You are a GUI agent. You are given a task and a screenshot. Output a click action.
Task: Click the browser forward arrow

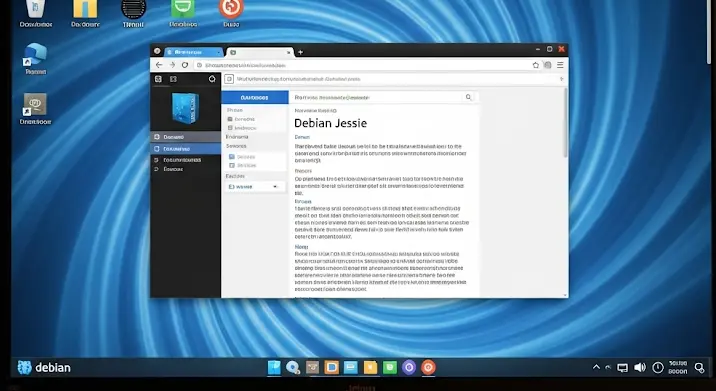tap(172, 65)
